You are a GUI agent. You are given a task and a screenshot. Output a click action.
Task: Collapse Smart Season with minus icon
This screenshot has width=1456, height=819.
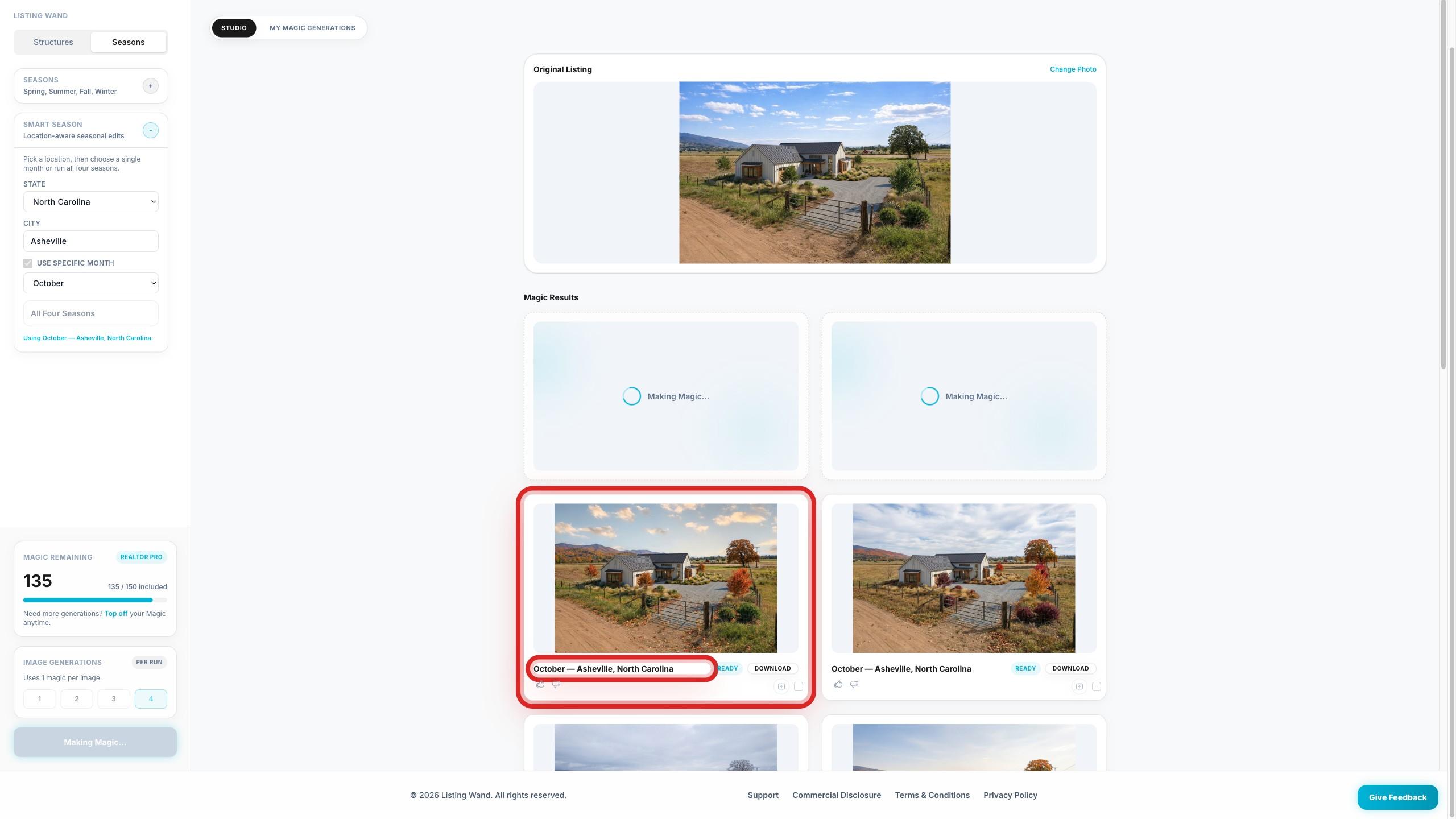pyautogui.click(x=150, y=130)
